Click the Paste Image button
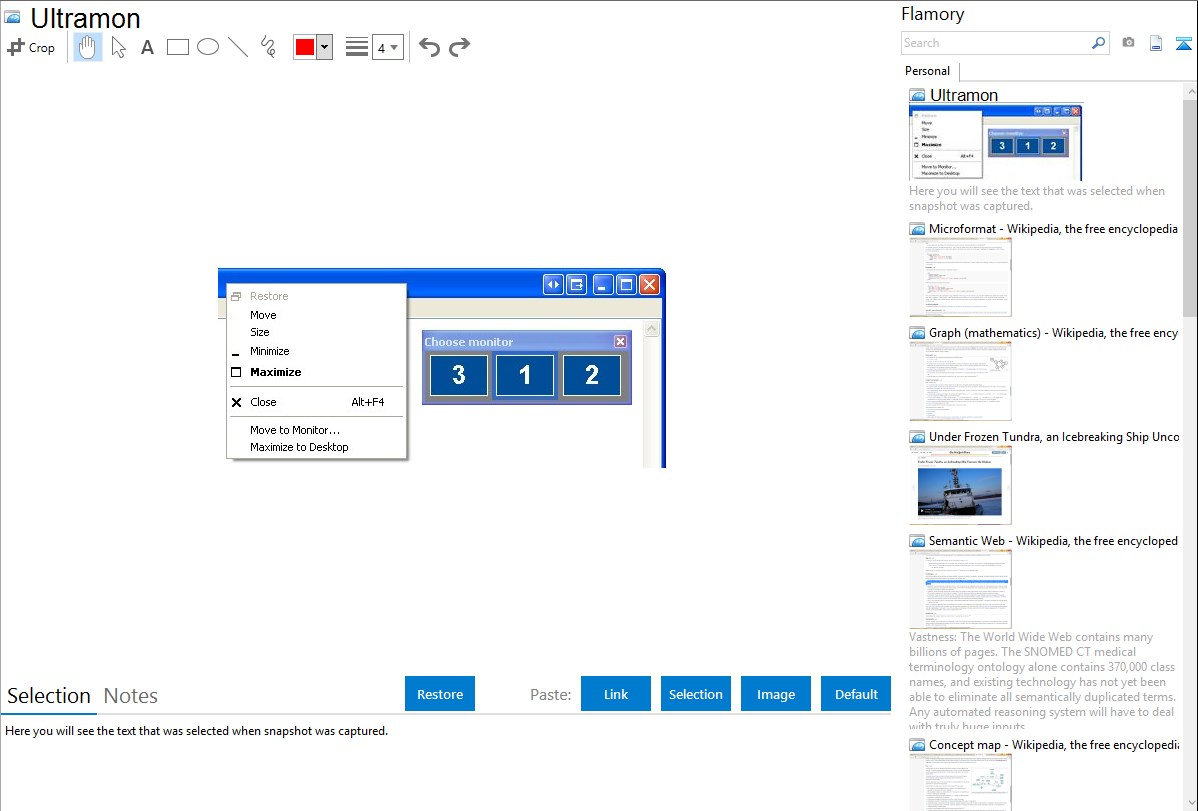 pos(775,694)
